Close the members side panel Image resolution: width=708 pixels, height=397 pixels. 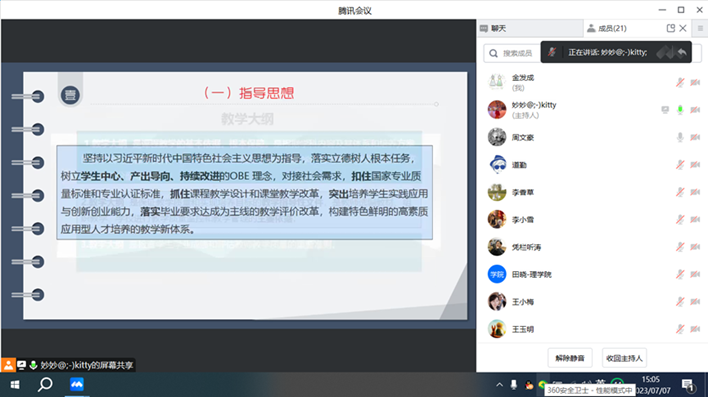[683, 28]
